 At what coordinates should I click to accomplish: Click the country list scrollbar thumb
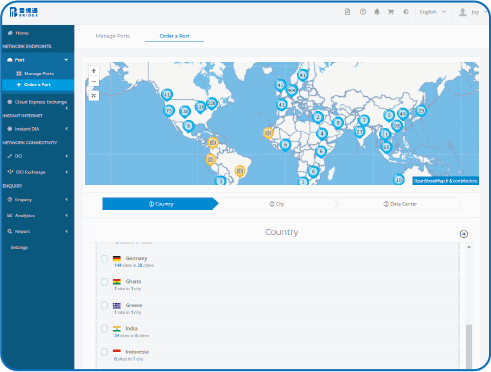[469, 346]
